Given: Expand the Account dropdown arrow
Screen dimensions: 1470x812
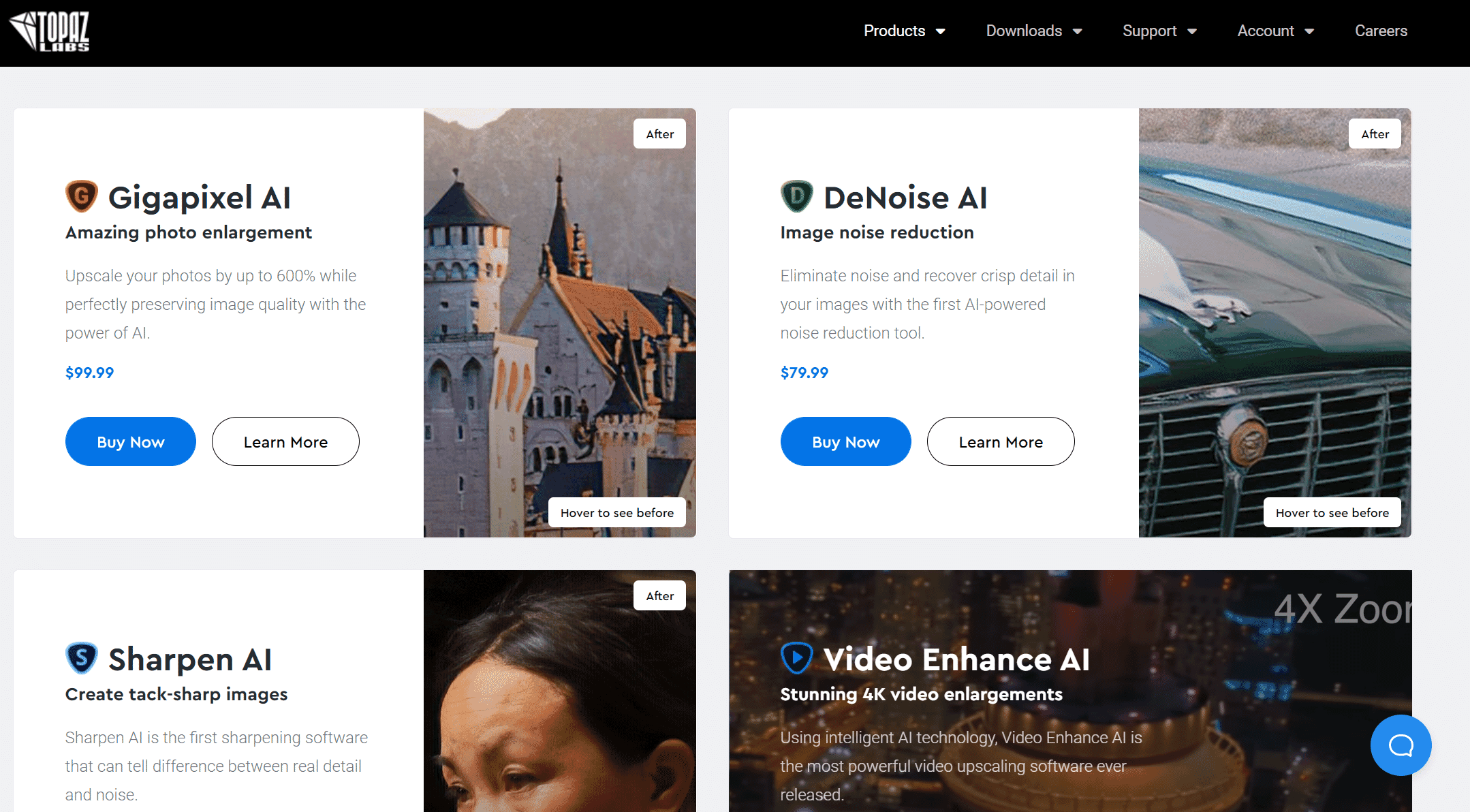Looking at the screenshot, I should point(1309,31).
